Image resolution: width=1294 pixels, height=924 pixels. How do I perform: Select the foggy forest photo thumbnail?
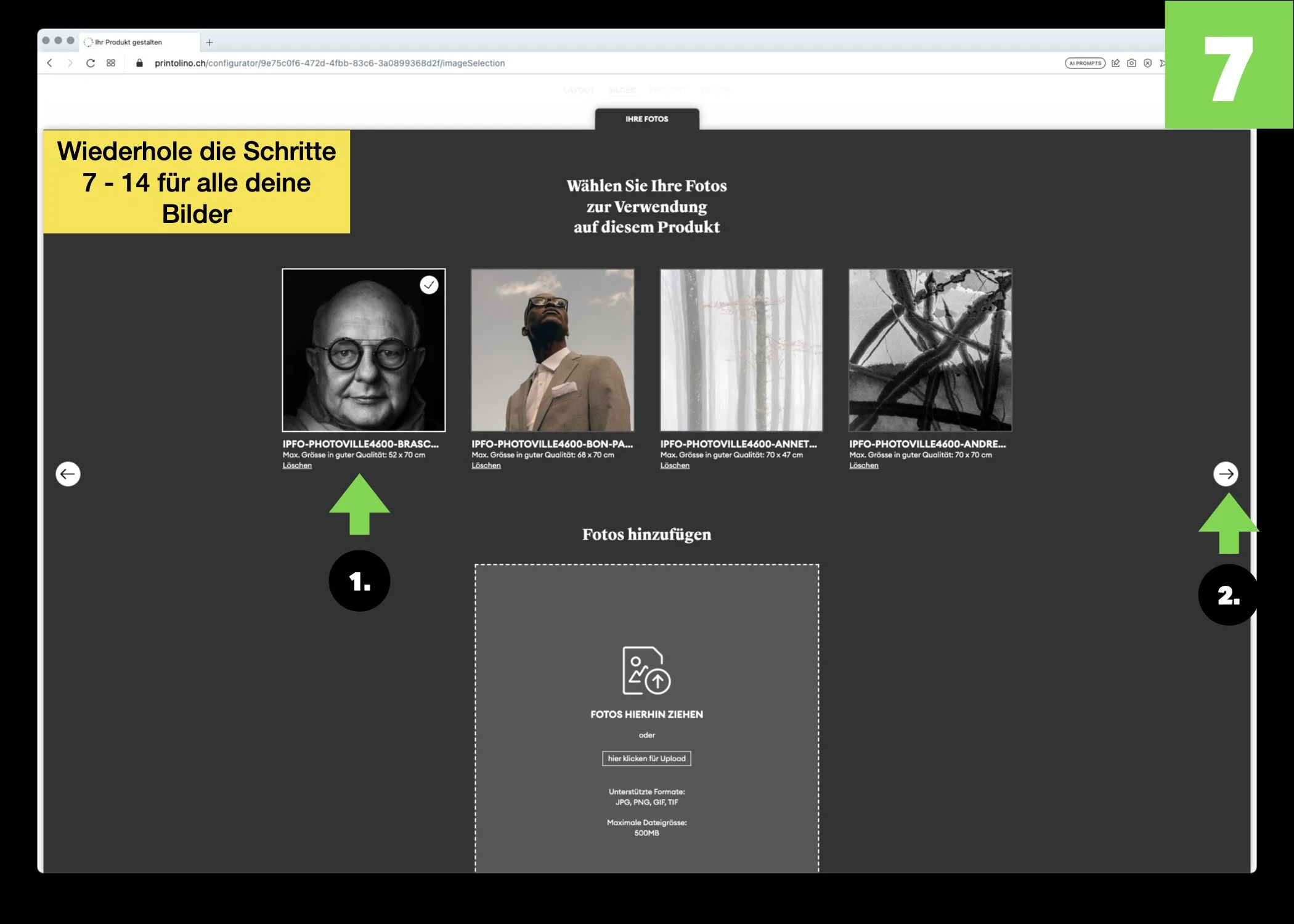tap(741, 350)
